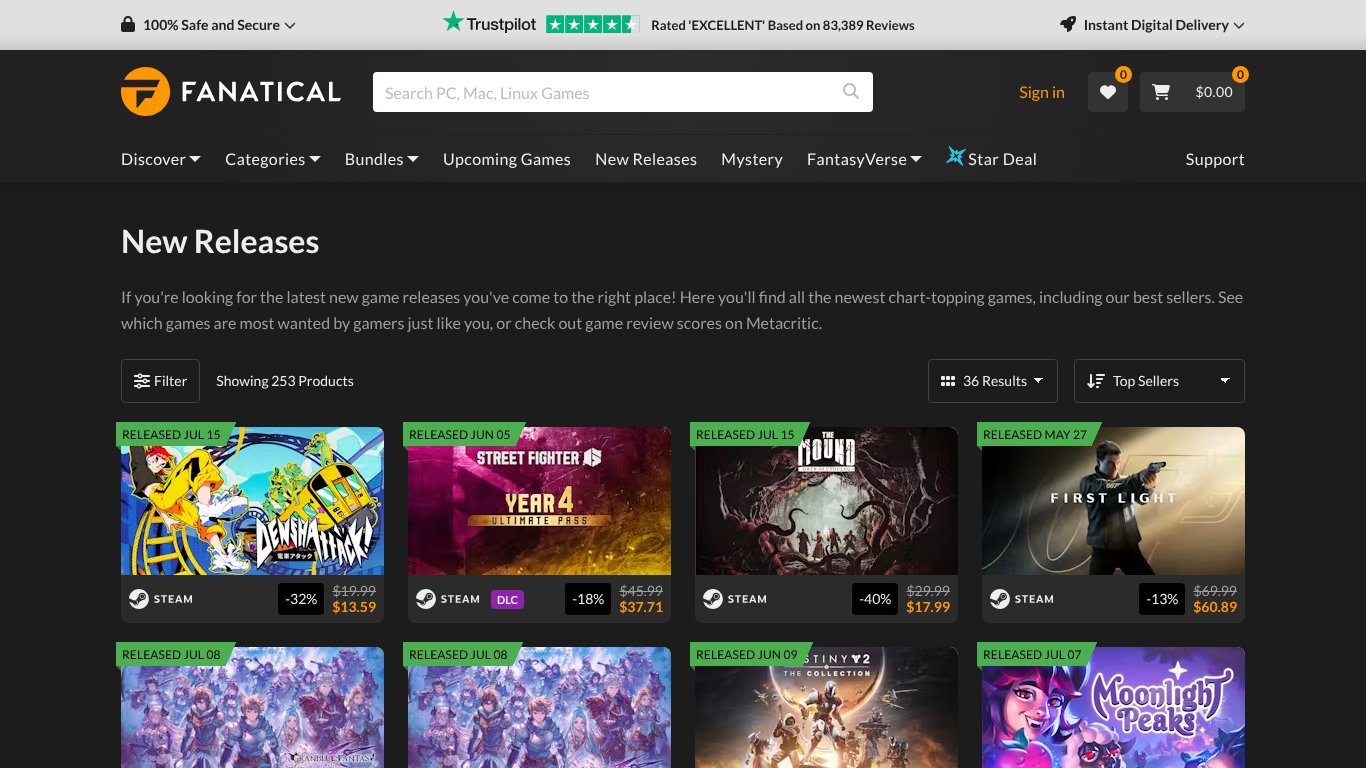Open the Densha Attack game thumbnail
1366x768 pixels.
[x=252, y=501]
